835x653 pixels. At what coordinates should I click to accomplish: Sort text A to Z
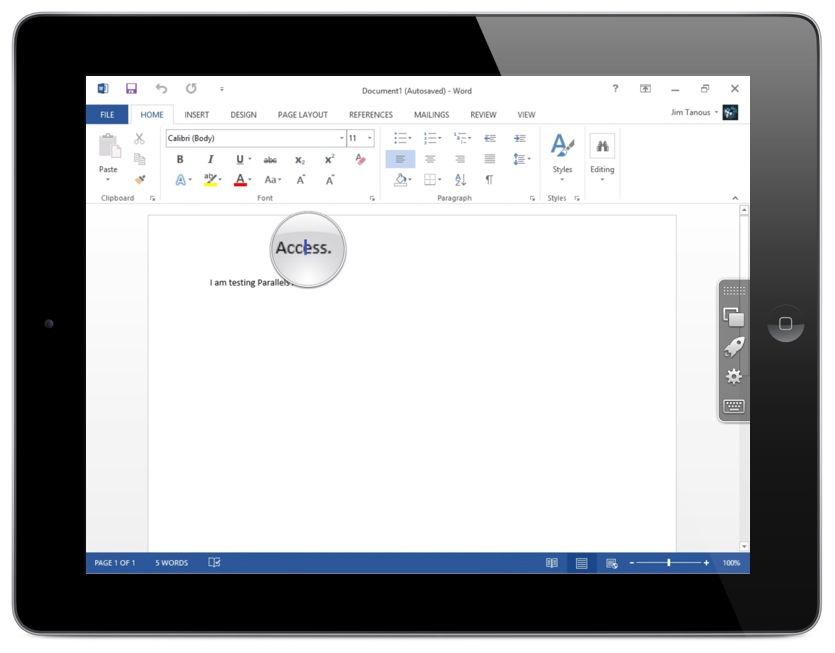tap(461, 180)
